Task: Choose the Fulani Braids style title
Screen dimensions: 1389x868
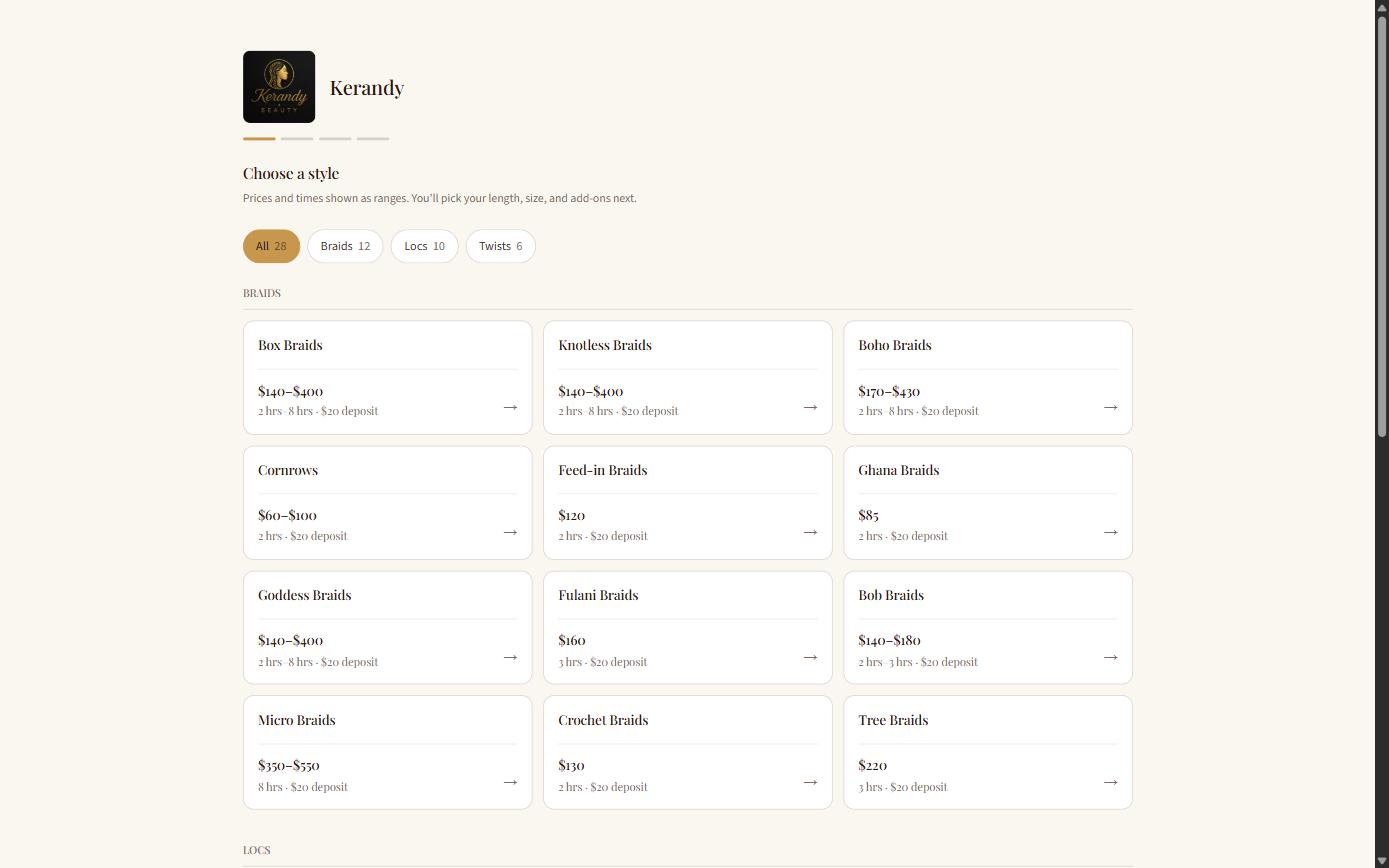Action: coord(598,595)
